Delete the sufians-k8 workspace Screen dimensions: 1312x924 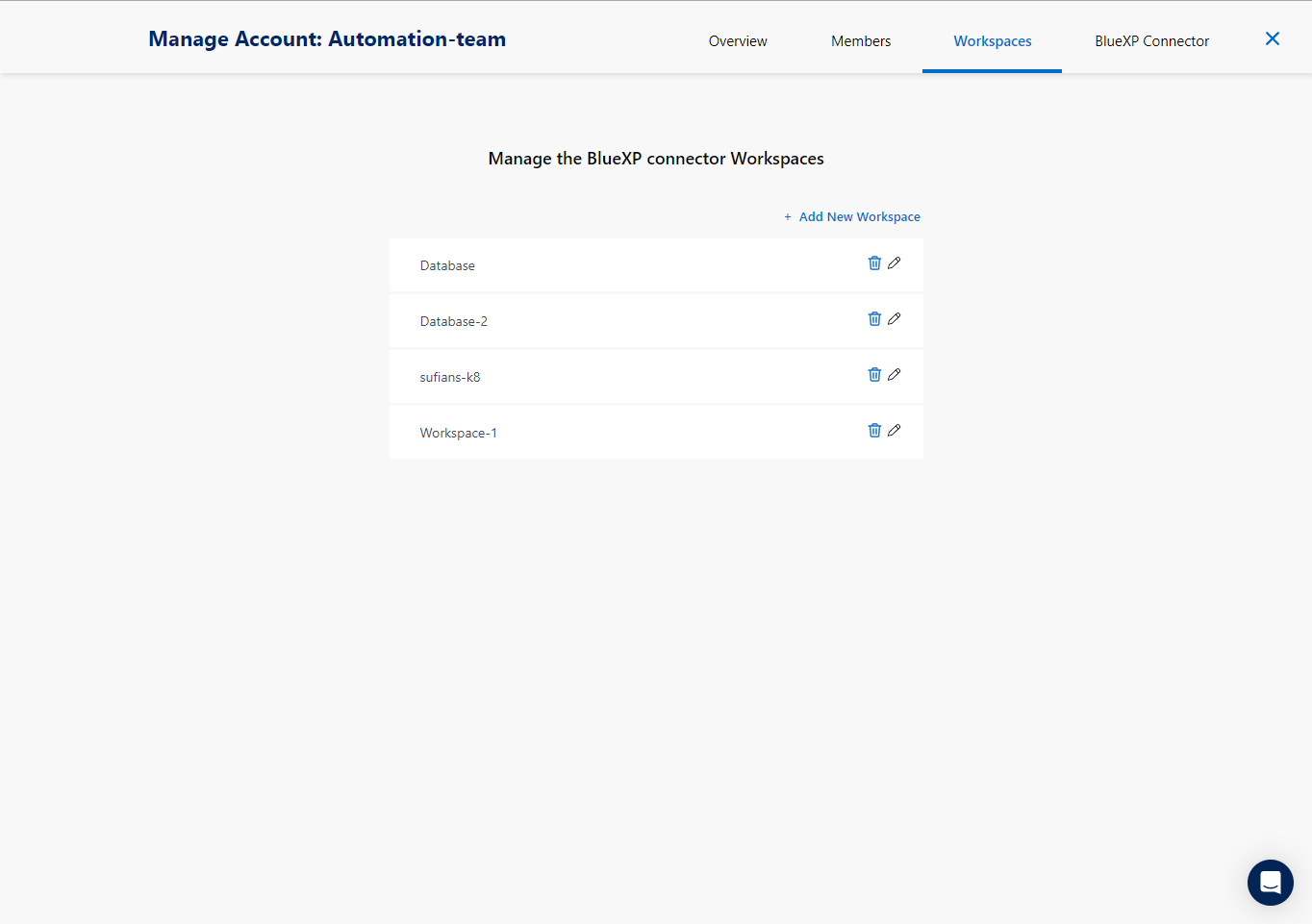click(x=874, y=375)
